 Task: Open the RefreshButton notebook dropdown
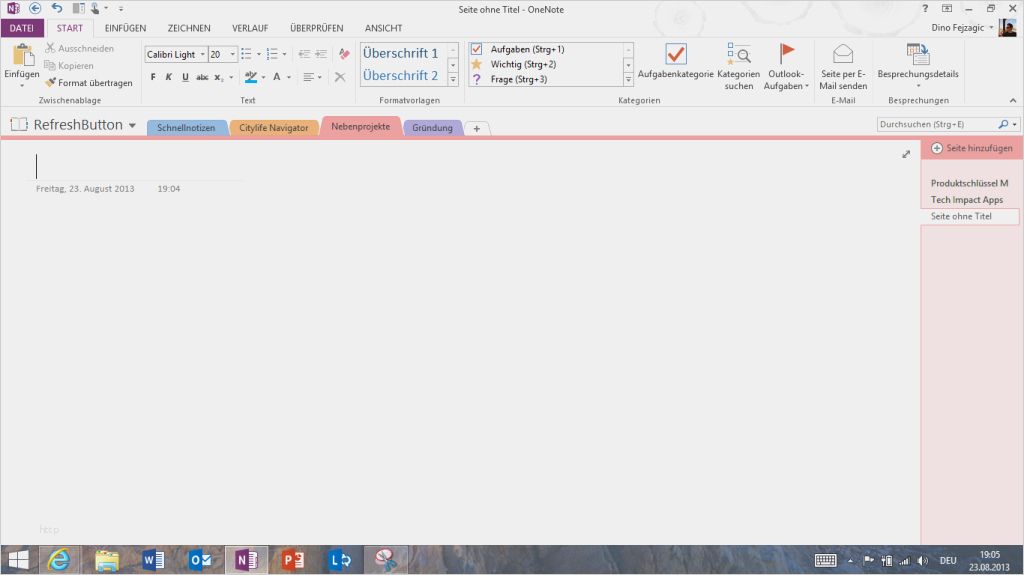point(132,125)
